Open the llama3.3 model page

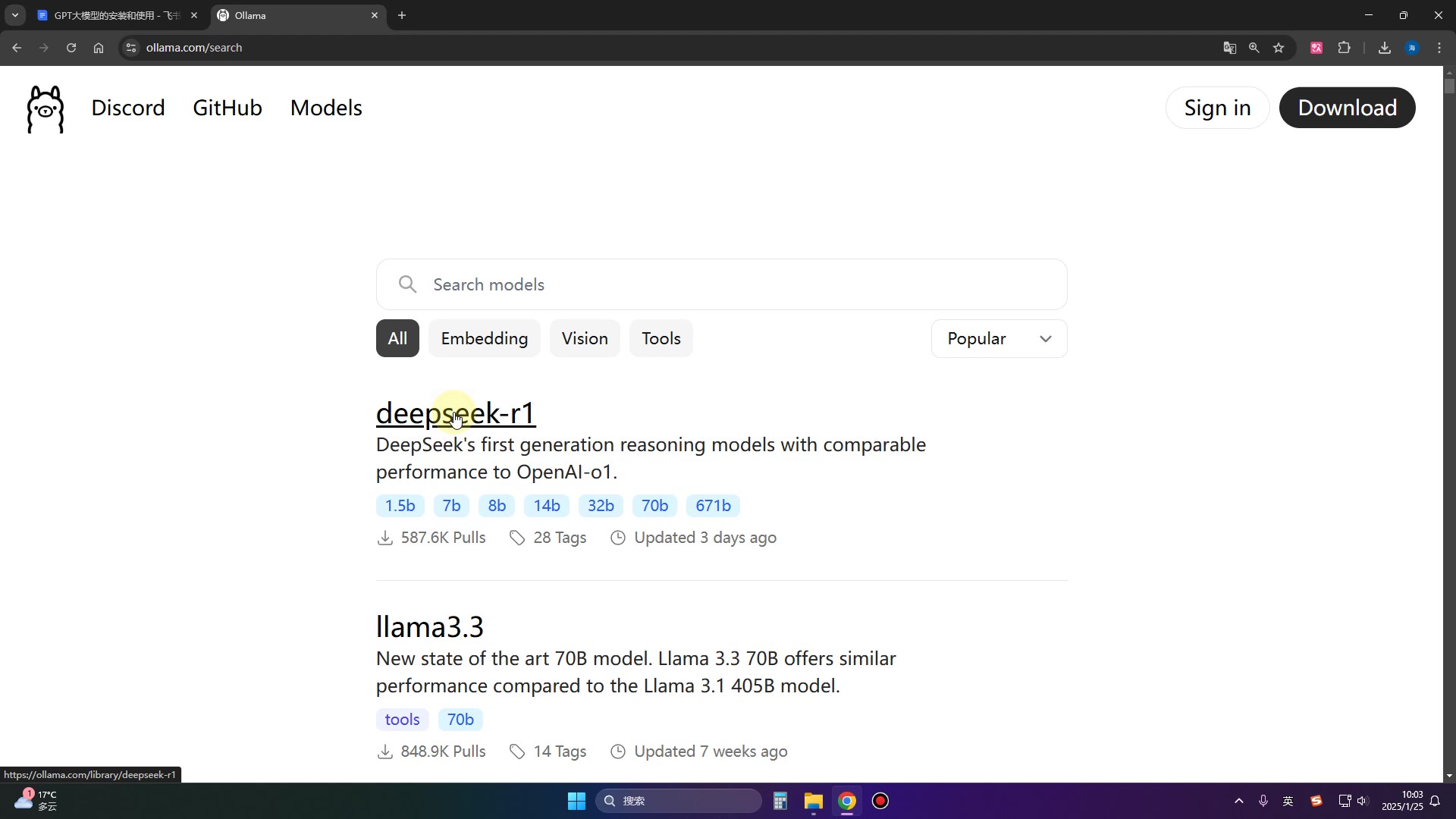click(x=429, y=627)
